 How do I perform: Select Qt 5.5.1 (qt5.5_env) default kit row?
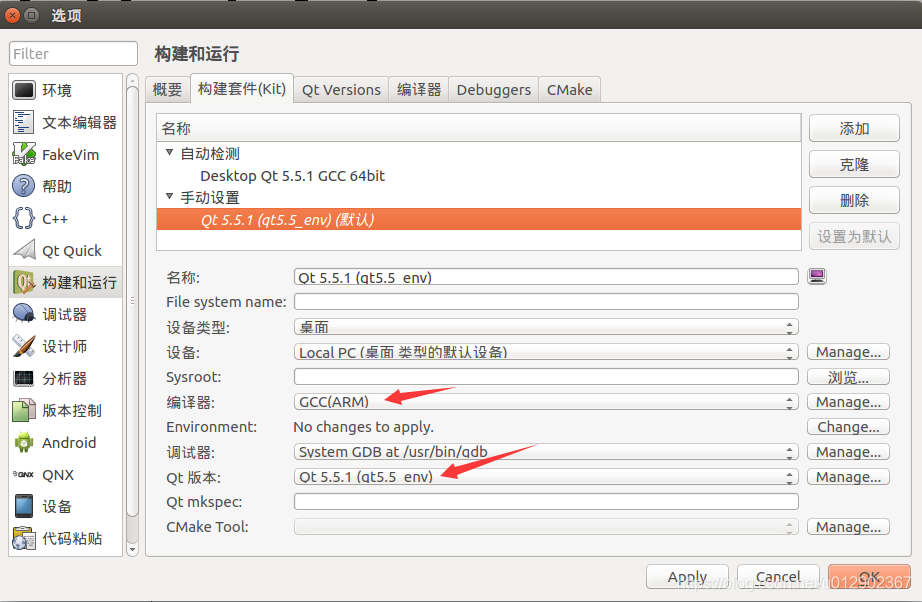(x=479, y=219)
